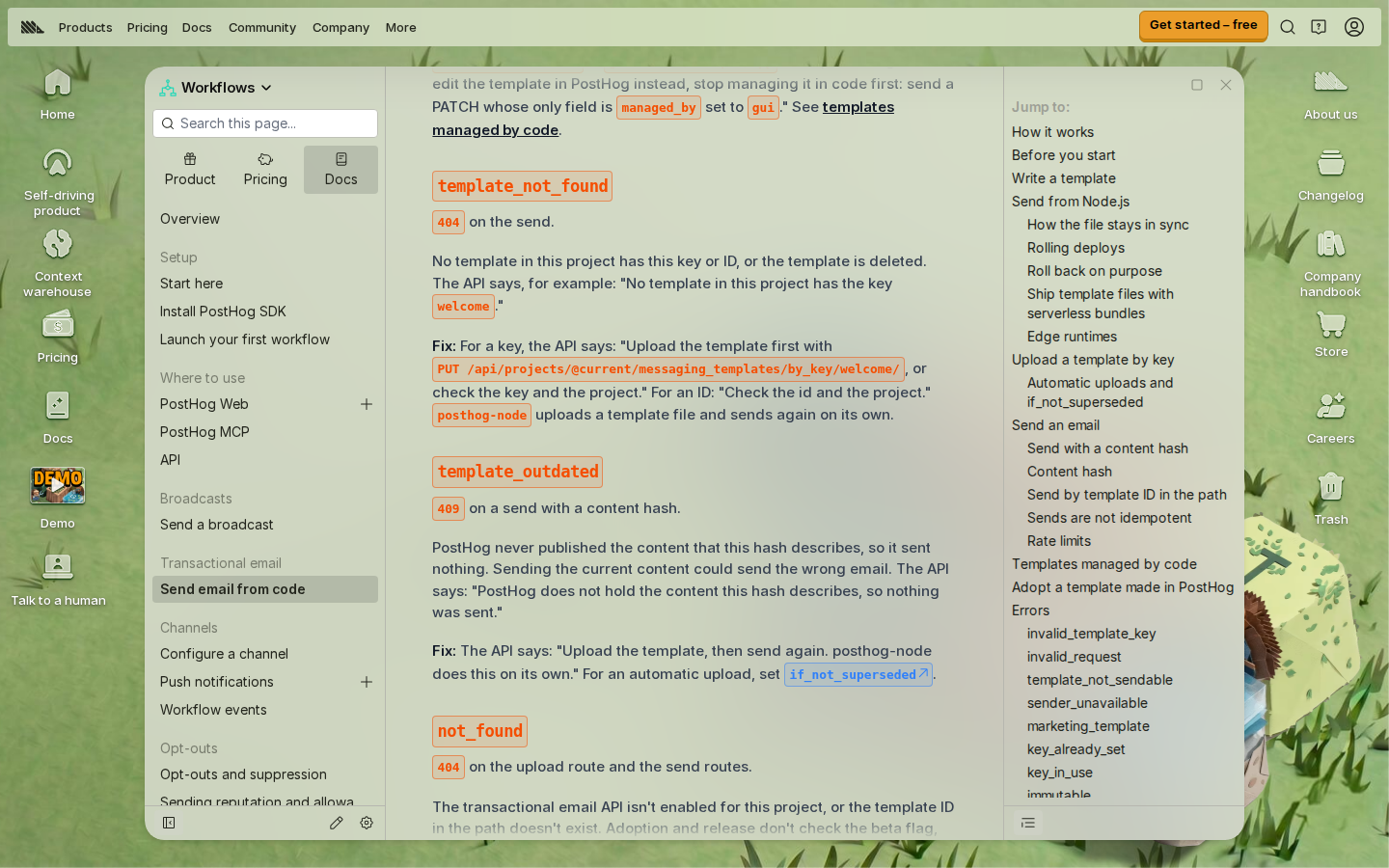Open Context warehouse desktop icon
Screen dimensions: 1389x868
(58, 263)
